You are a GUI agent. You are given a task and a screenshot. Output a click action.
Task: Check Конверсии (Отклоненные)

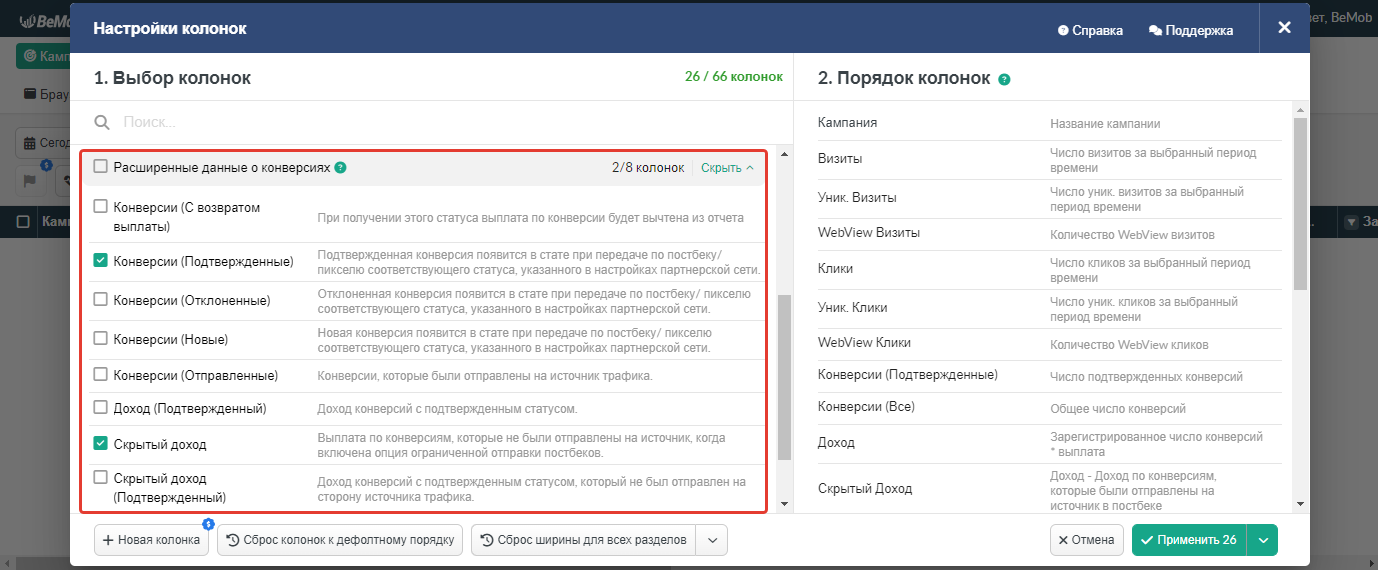tap(100, 299)
